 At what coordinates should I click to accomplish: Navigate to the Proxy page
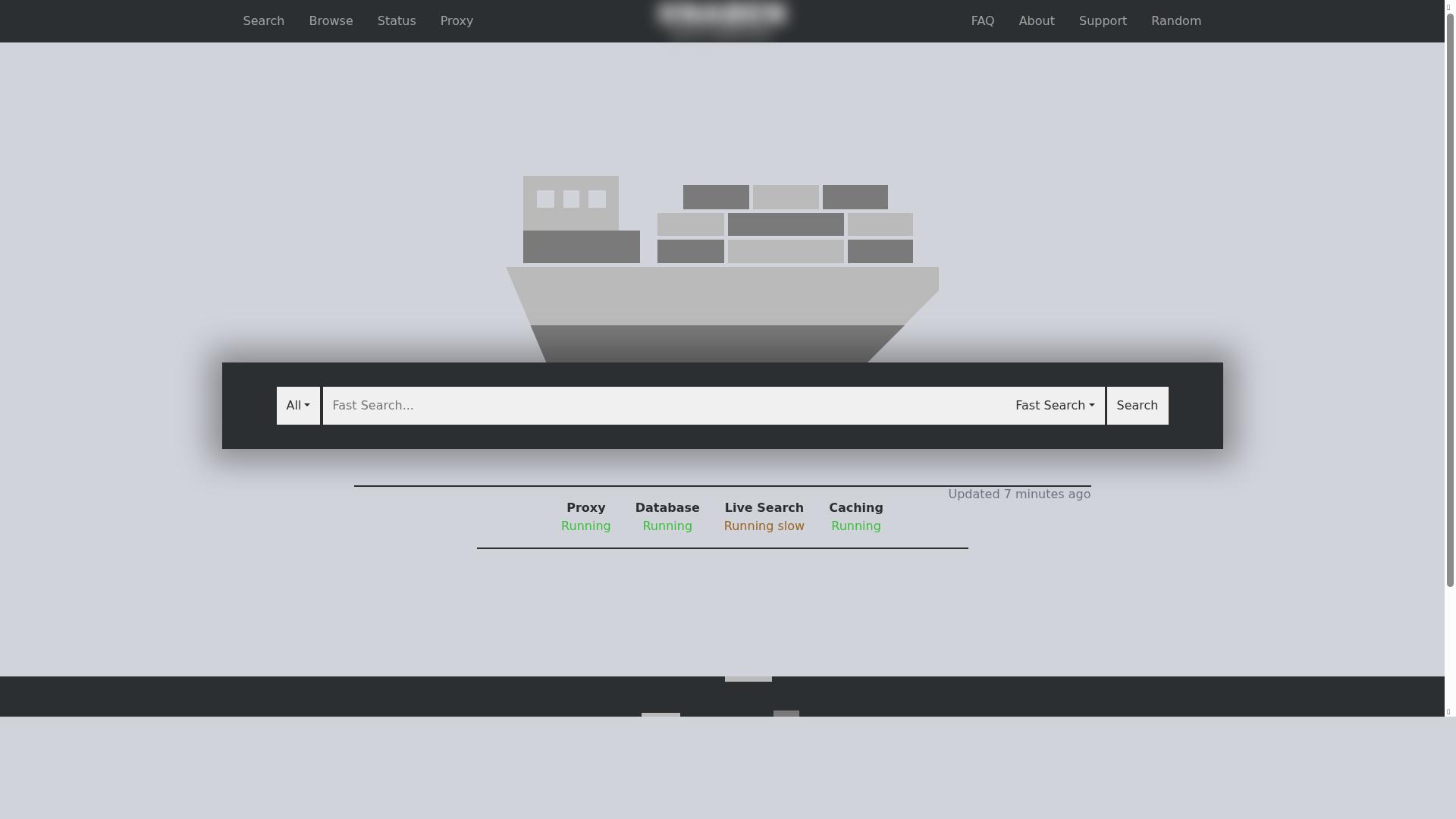[x=457, y=21]
